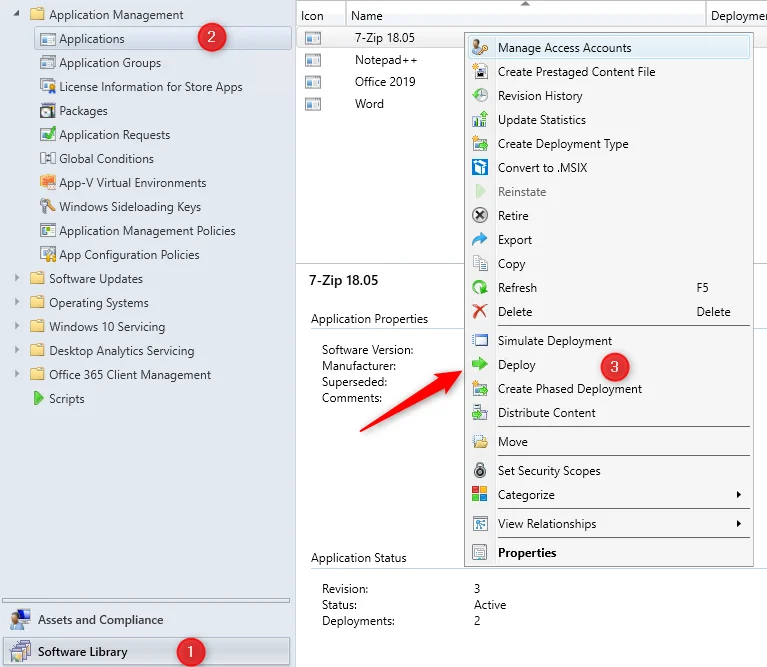767x667 pixels.
Task: Click the View Relationships icon
Action: click(480, 523)
